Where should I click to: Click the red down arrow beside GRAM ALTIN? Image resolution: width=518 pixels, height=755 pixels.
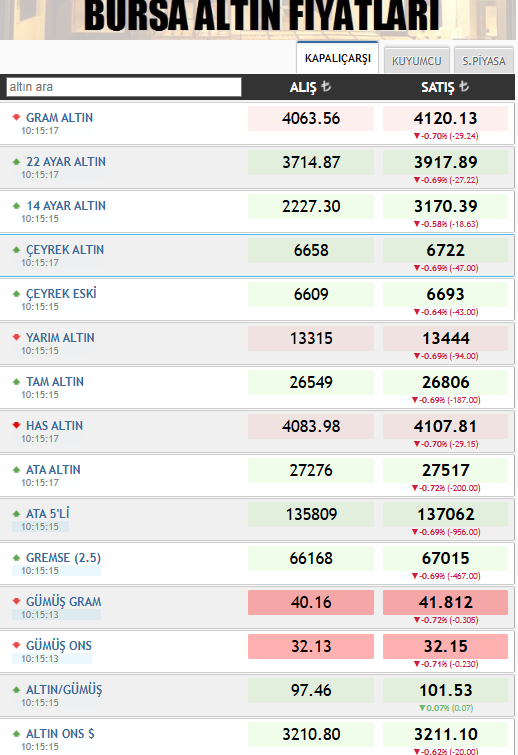tap(16, 117)
